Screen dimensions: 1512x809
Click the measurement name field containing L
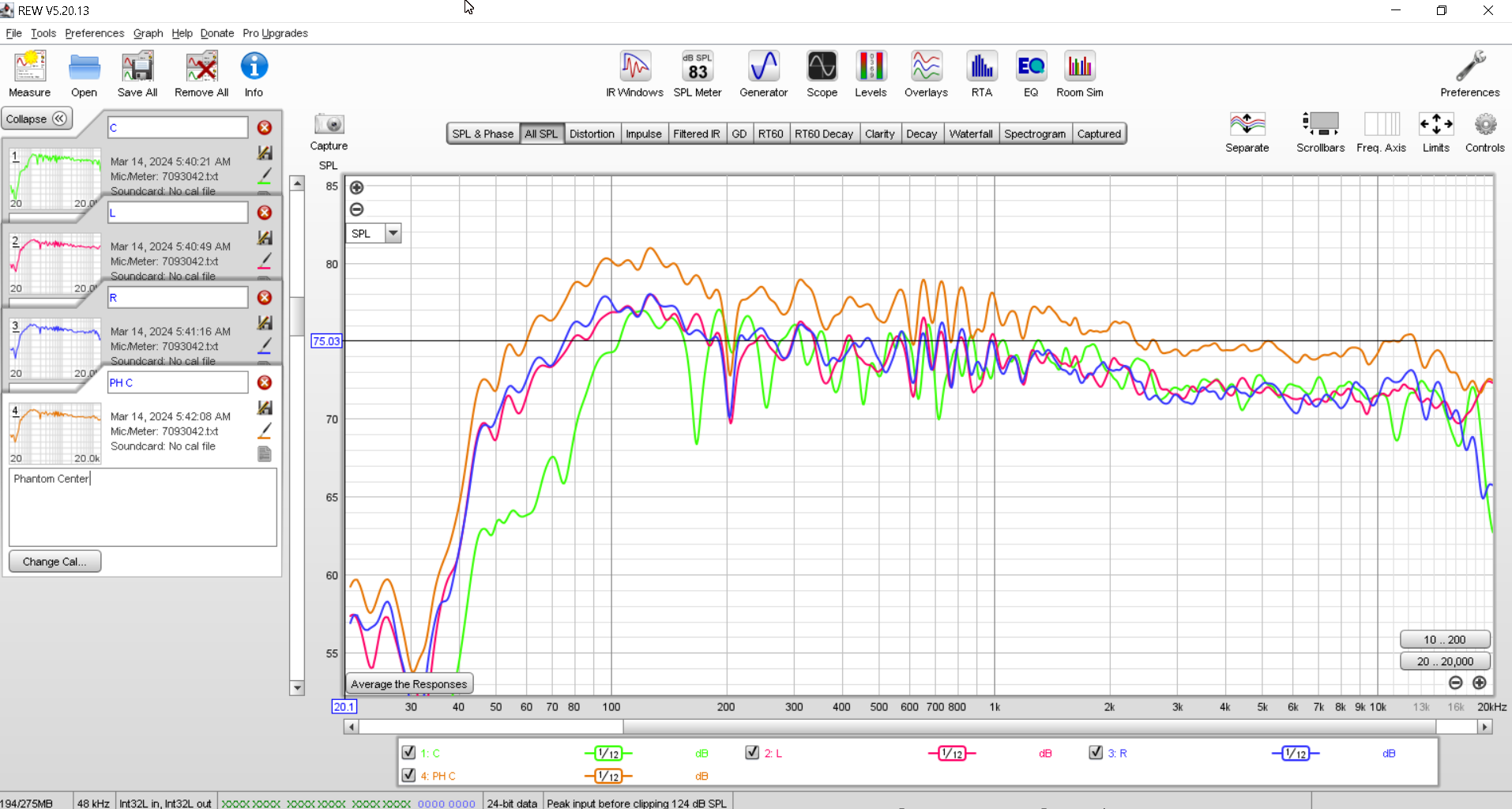pyautogui.click(x=178, y=213)
